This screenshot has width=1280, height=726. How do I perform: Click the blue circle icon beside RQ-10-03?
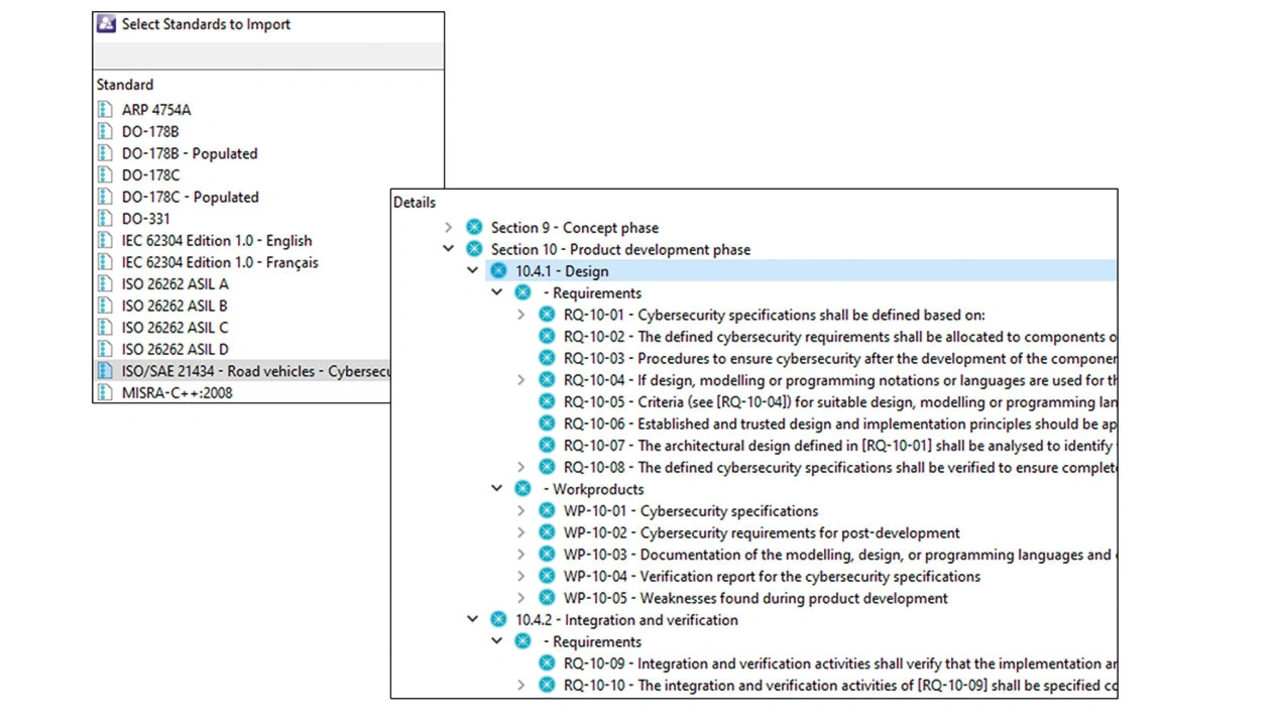point(547,359)
